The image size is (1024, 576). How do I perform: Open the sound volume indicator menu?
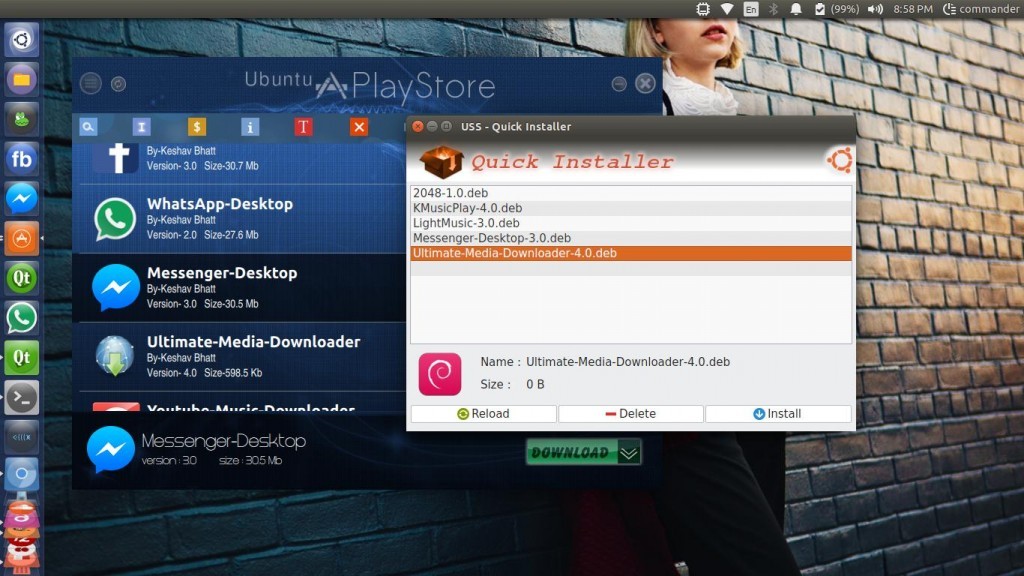tap(875, 9)
